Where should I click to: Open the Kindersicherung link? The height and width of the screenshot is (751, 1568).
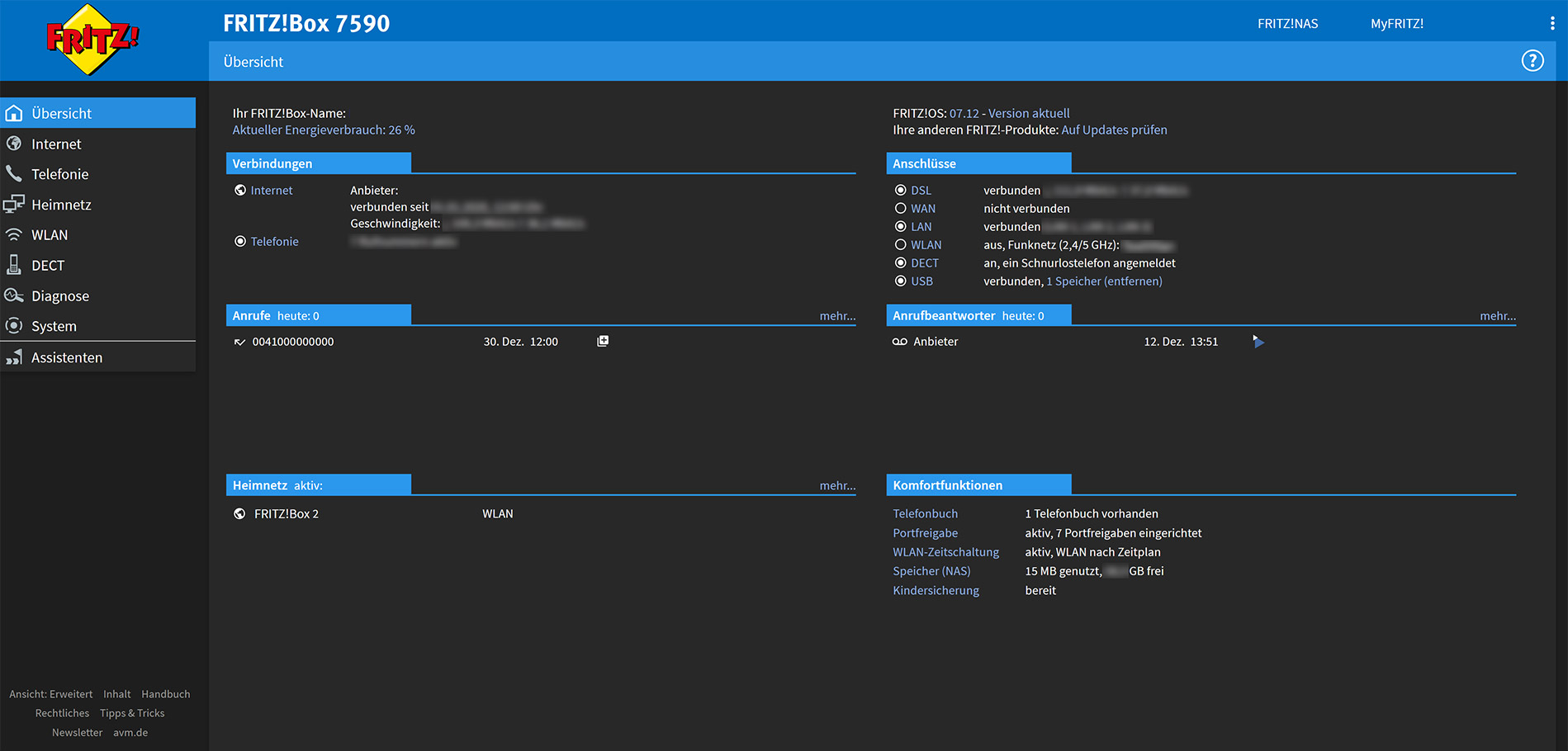[x=936, y=591]
